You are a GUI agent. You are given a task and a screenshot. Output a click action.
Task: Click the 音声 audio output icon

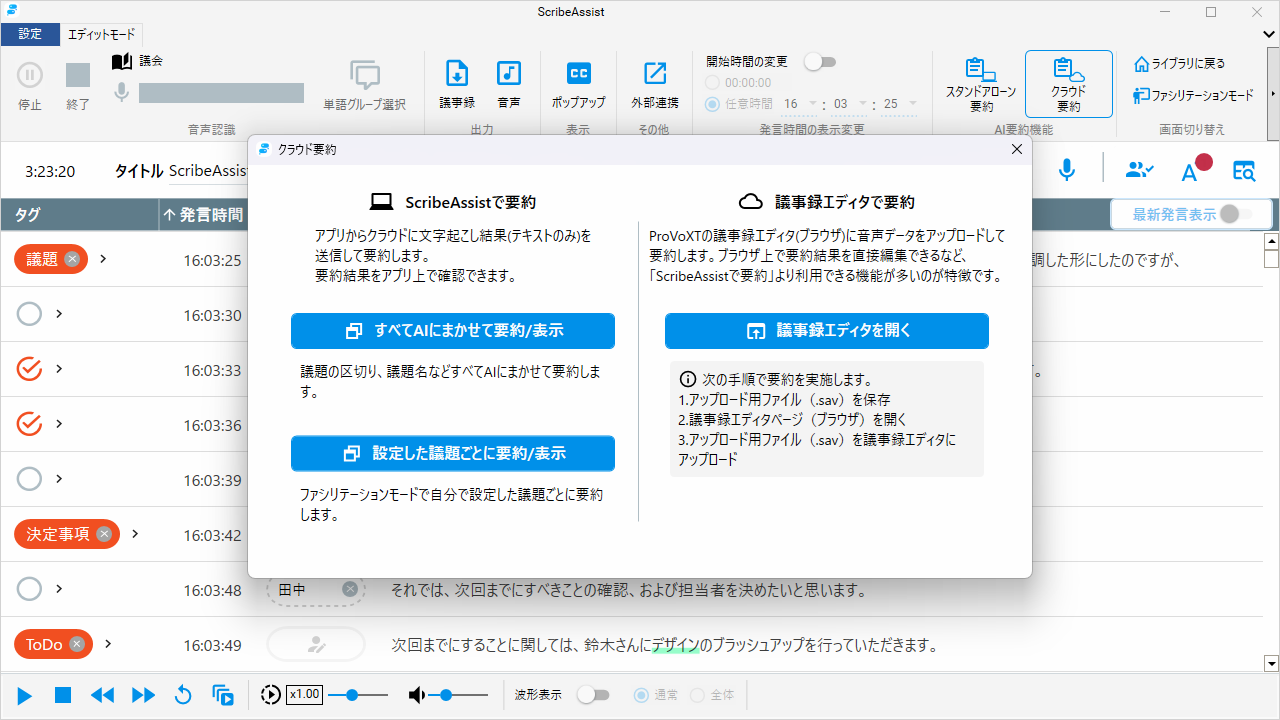click(x=509, y=74)
